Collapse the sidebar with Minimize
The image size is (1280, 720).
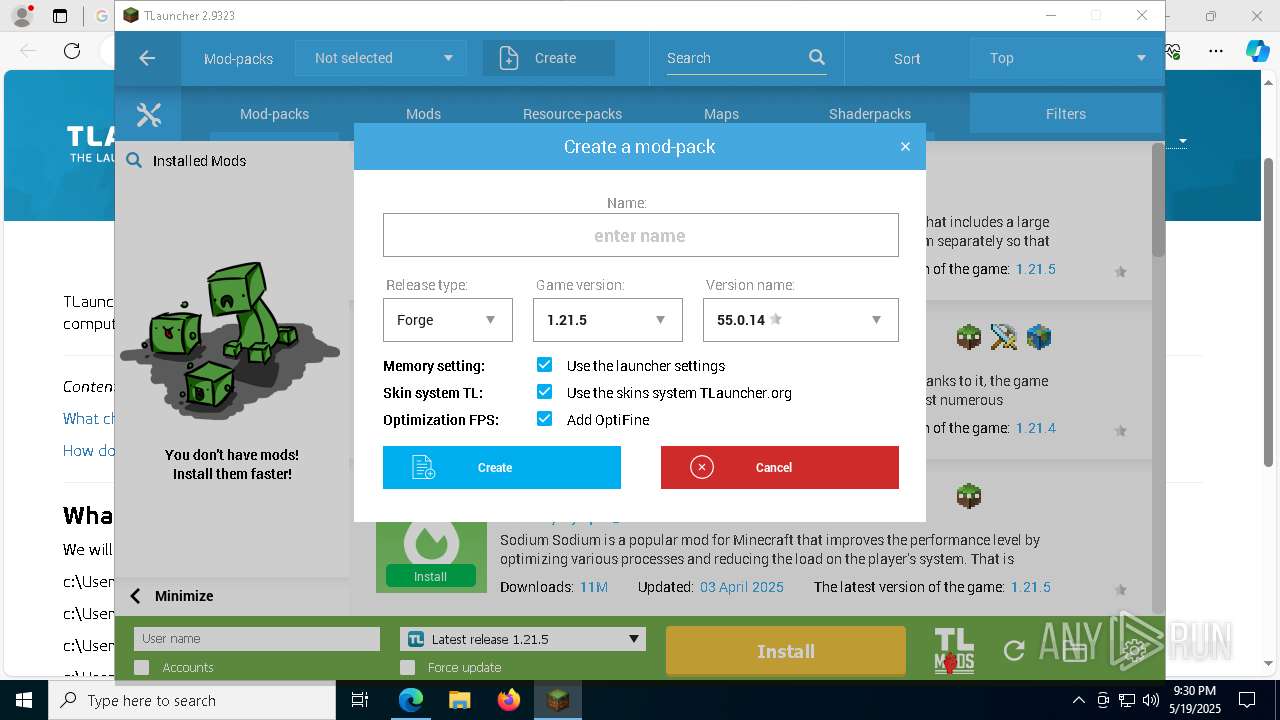(x=171, y=596)
